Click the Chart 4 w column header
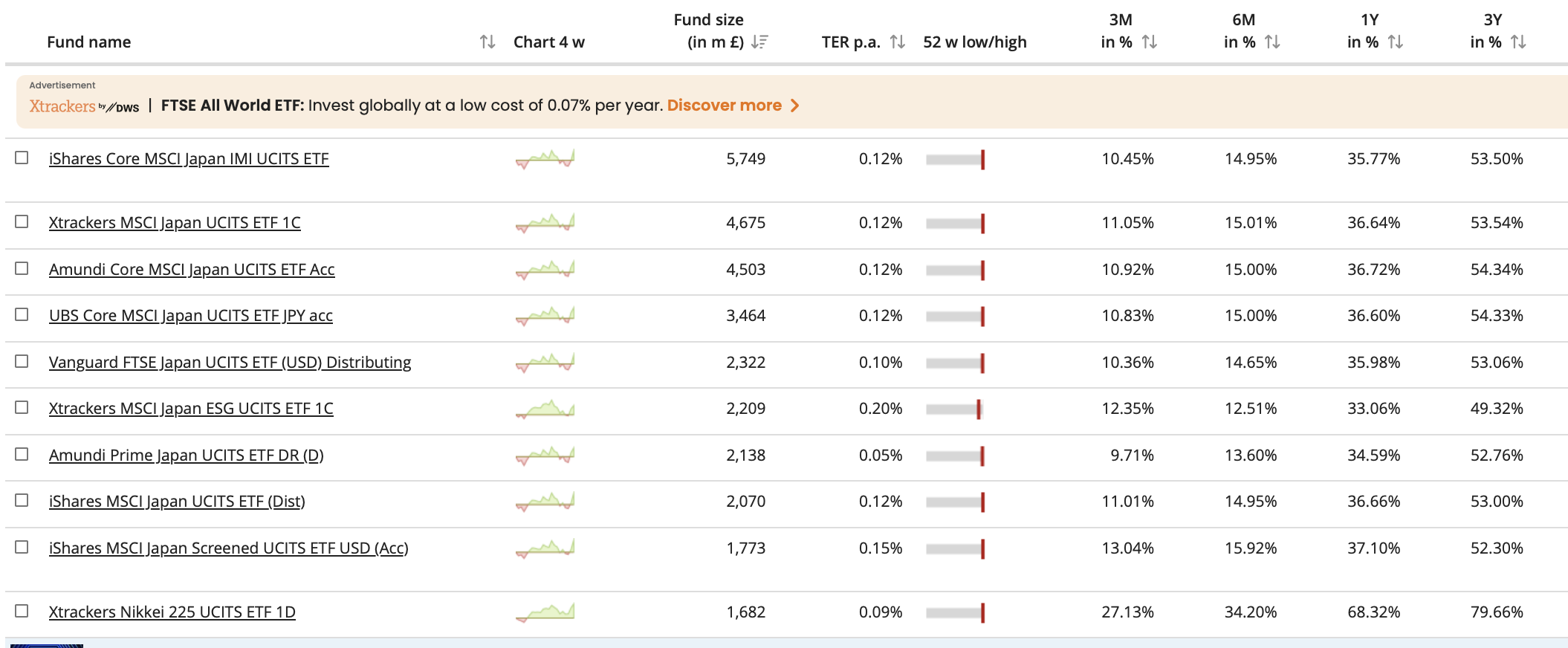Viewport: 1568px width, 648px height. click(x=549, y=42)
